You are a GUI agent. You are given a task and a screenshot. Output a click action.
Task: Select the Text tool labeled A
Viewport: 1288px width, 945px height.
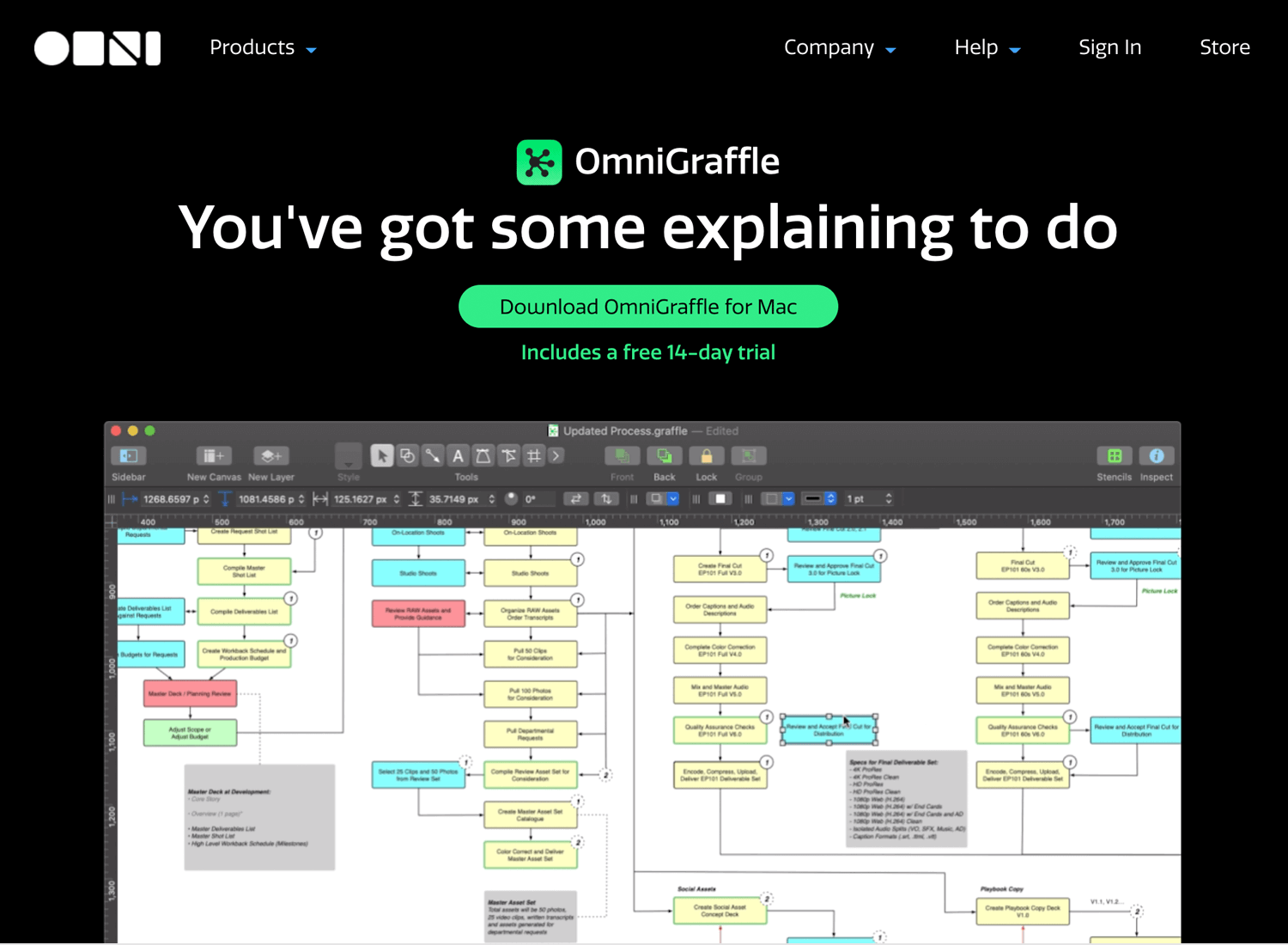click(459, 456)
